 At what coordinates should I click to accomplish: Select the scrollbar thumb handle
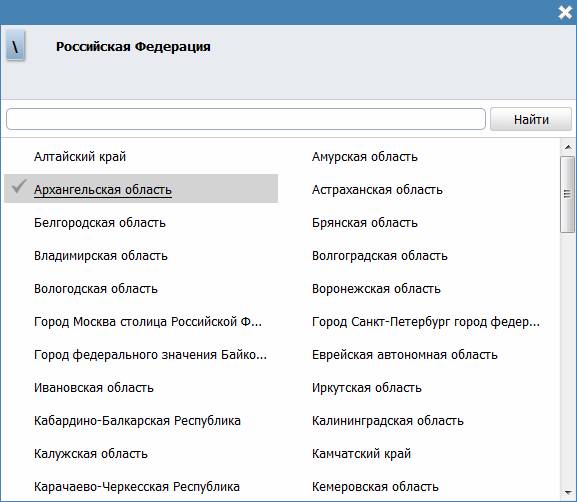pos(567,194)
